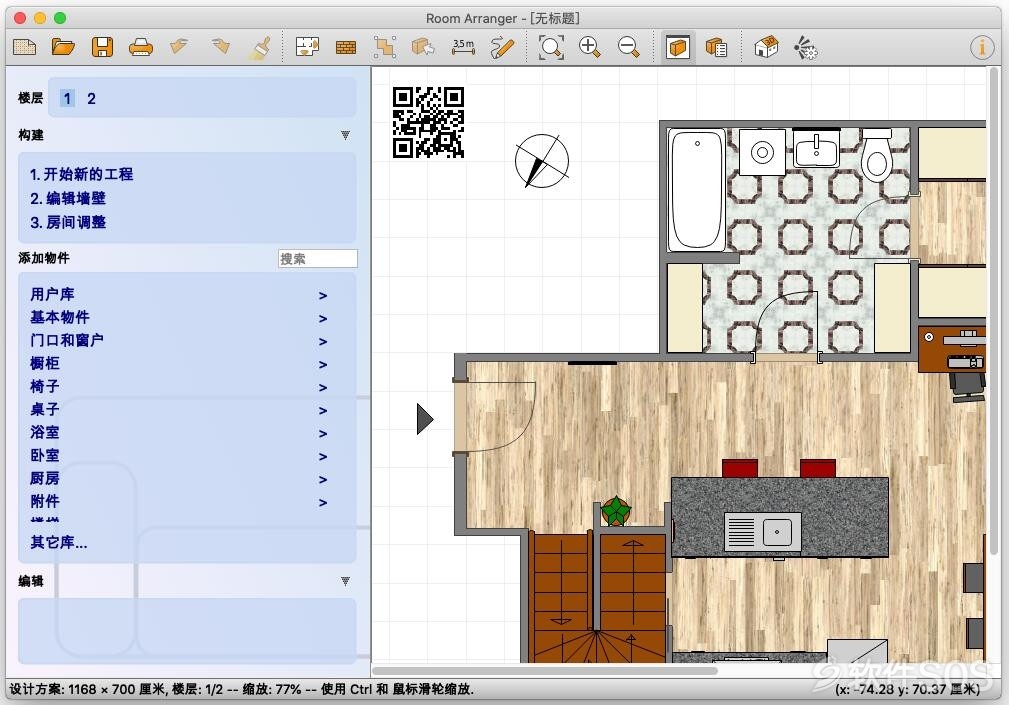Print the floor plan
This screenshot has height=705, width=1009.
(141, 47)
